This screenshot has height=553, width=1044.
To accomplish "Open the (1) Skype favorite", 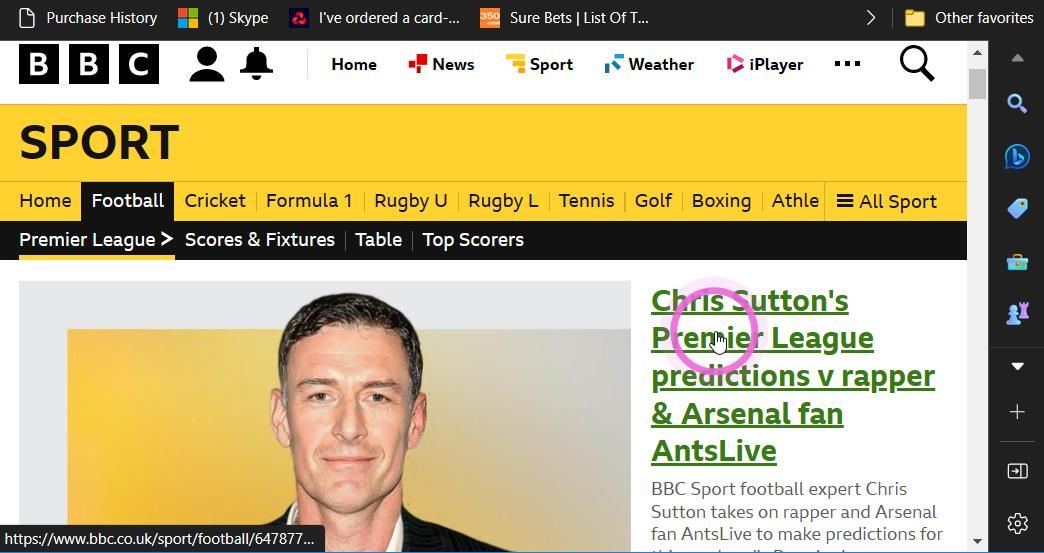I will tap(224, 18).
